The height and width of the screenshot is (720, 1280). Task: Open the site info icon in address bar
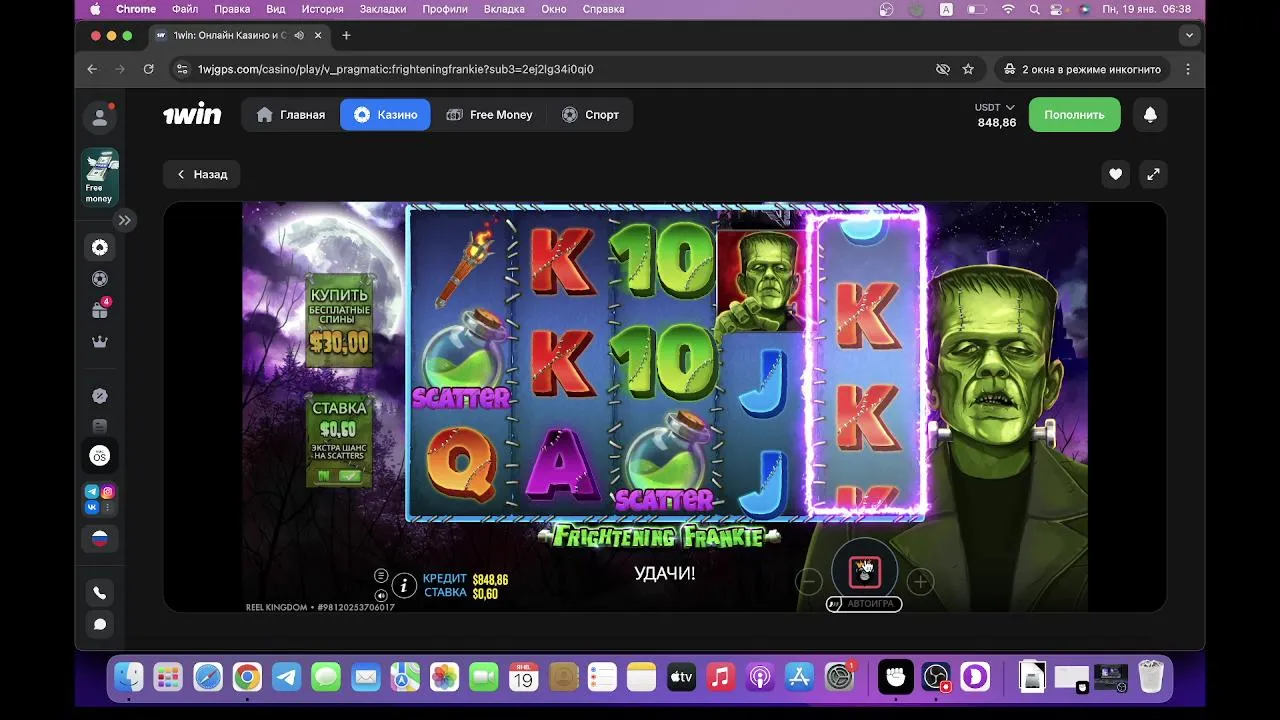(181, 69)
